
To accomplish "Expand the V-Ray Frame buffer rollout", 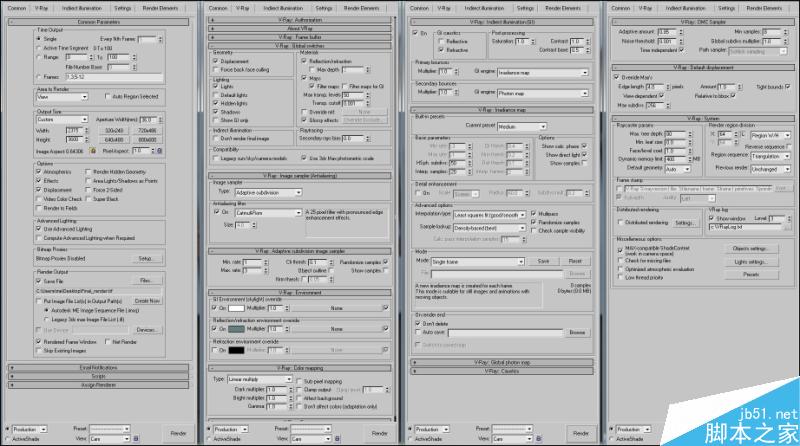I will 300,37.
